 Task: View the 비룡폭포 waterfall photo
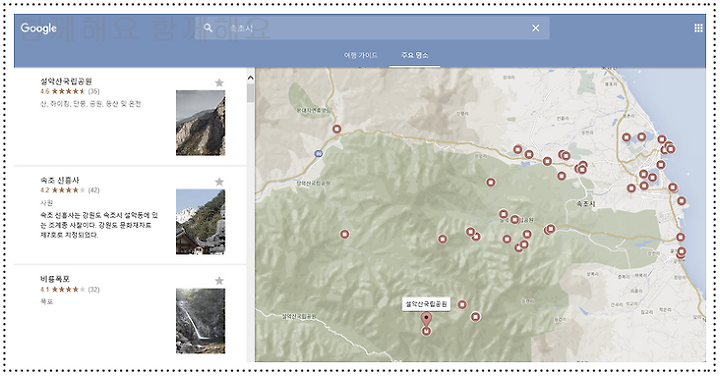click(201, 321)
